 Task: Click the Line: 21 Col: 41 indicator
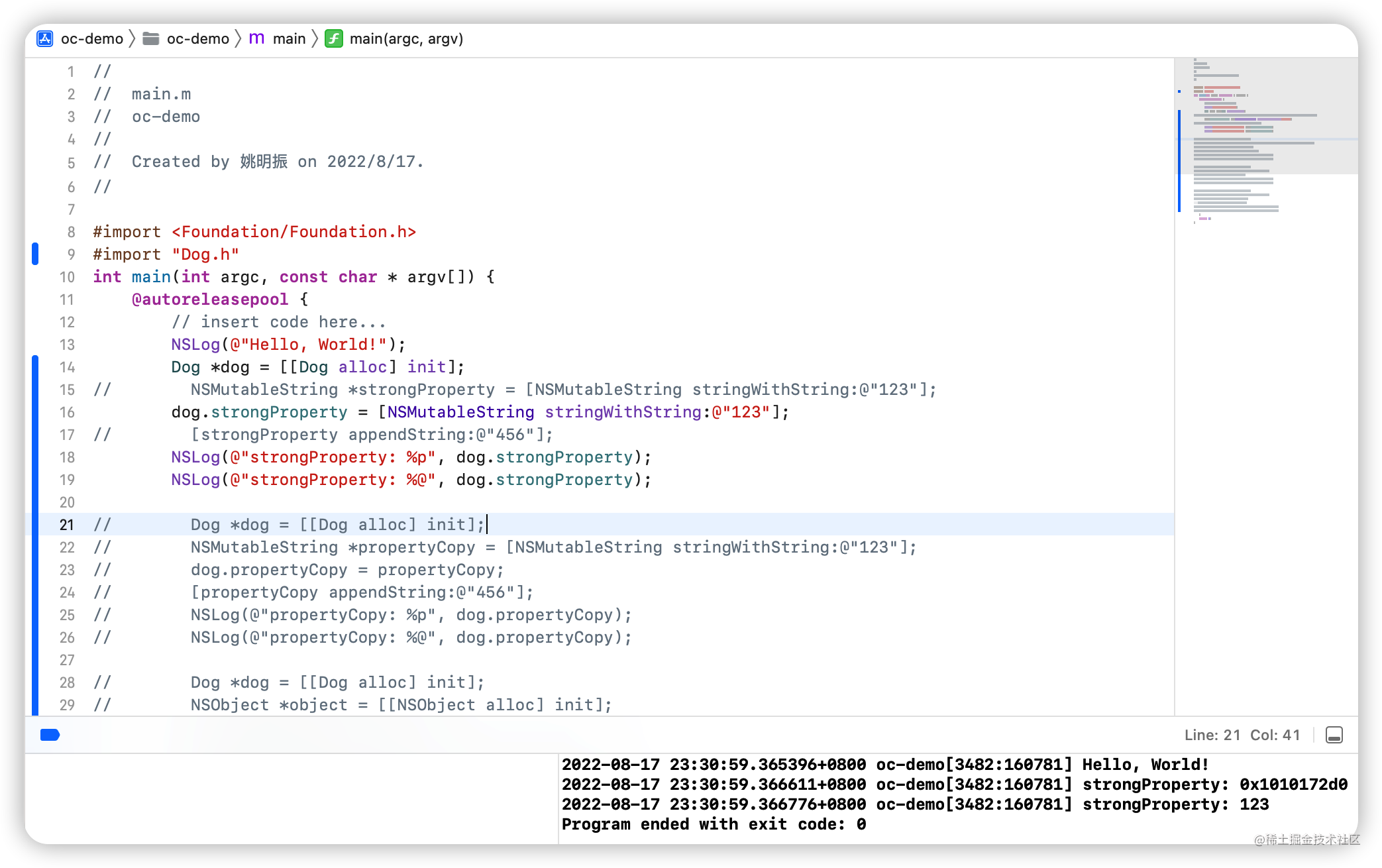(1242, 735)
